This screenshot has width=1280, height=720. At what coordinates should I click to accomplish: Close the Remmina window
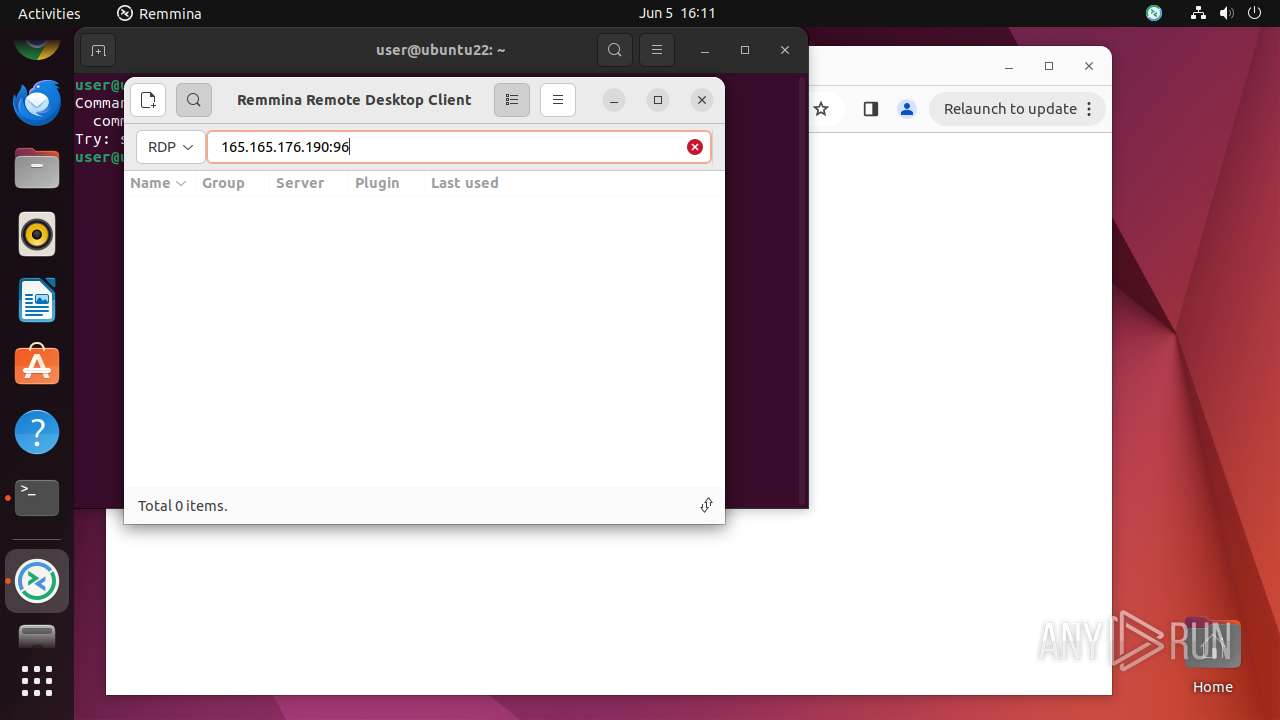pyautogui.click(x=702, y=100)
